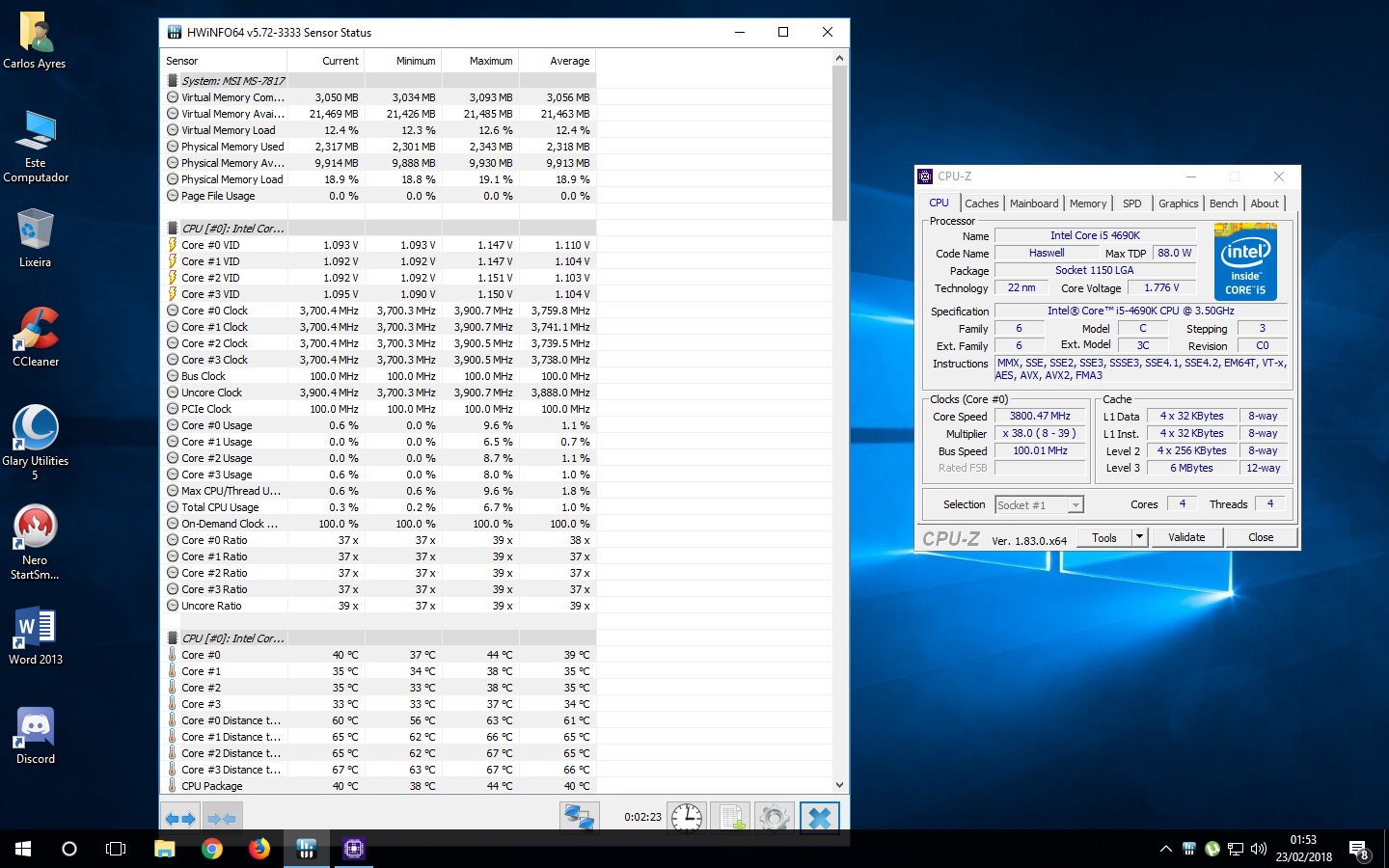The width and height of the screenshot is (1389, 868).
Task: Switch to the About tab in CPU-Z
Action: click(x=1265, y=203)
